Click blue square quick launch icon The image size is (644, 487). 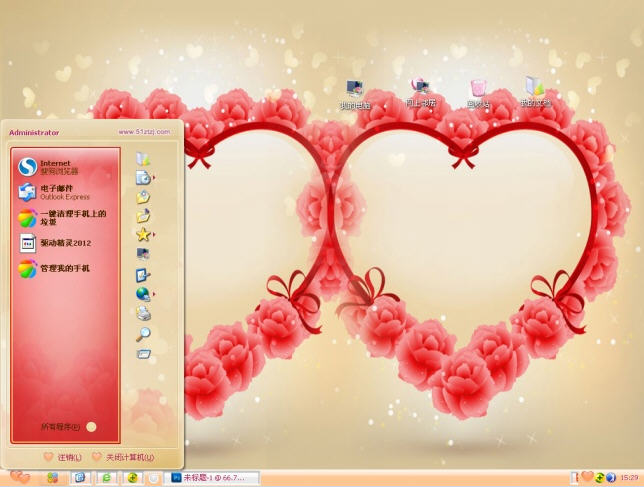pyautogui.click(x=80, y=478)
